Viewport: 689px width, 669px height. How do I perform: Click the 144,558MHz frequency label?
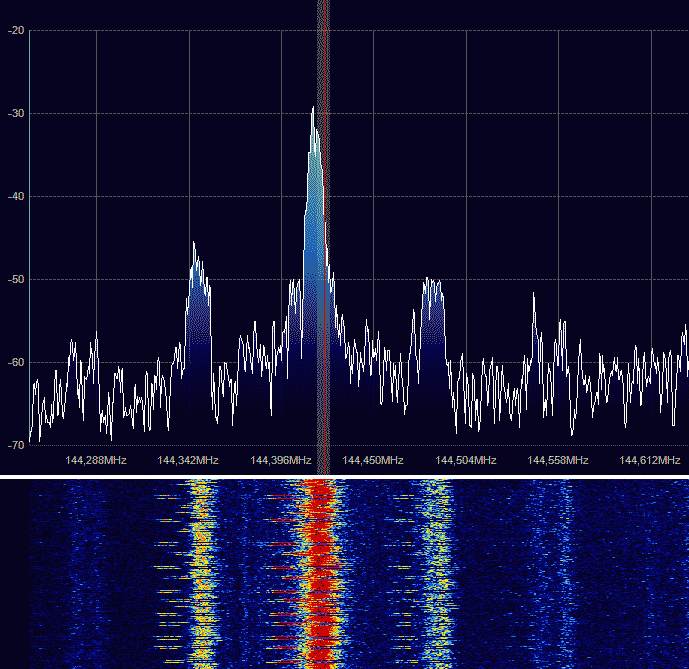coord(558,460)
